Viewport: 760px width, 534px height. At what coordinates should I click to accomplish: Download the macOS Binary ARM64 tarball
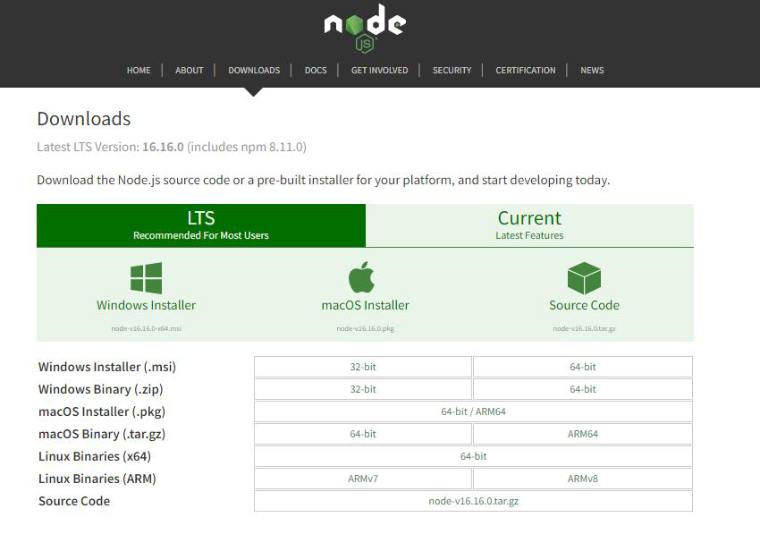click(x=583, y=434)
